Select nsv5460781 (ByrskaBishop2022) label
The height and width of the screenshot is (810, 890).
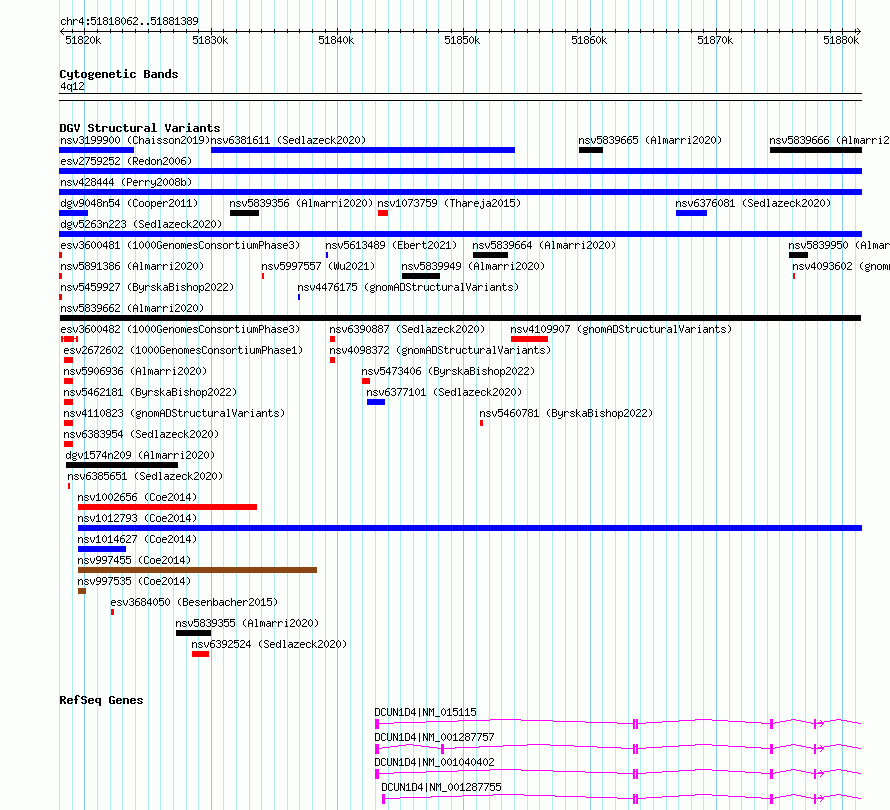pyautogui.click(x=566, y=413)
